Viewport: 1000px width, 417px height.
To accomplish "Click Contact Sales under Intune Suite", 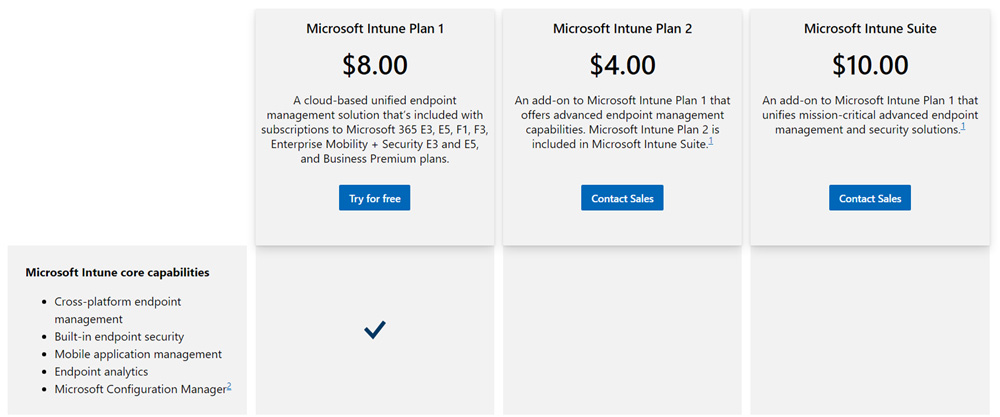I will pos(870,198).
